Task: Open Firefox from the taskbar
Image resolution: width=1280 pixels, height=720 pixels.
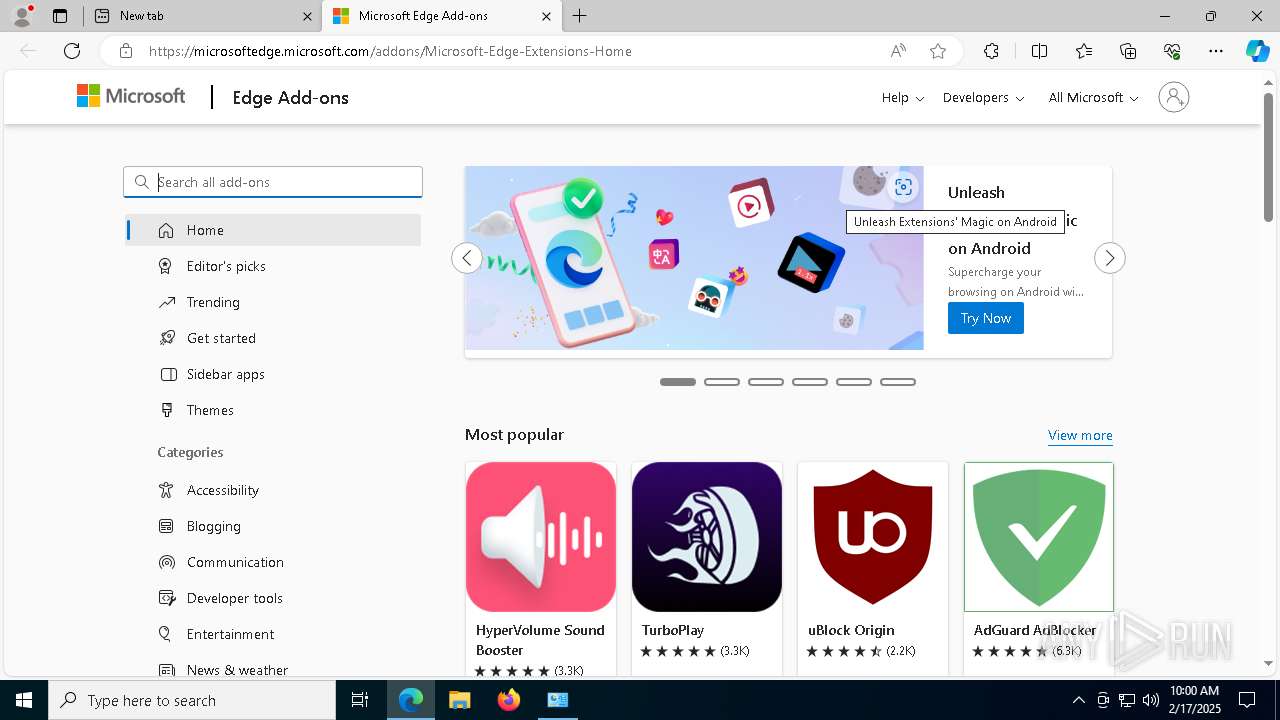Action: [509, 700]
